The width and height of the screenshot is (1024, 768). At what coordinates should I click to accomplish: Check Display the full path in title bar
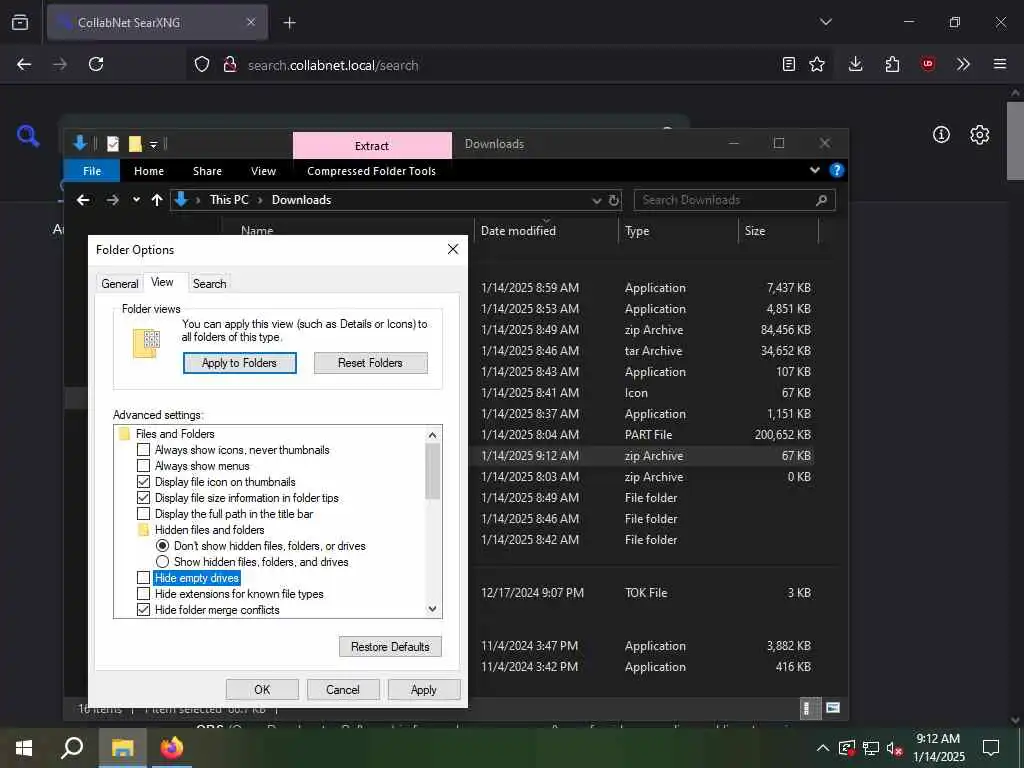click(144, 514)
